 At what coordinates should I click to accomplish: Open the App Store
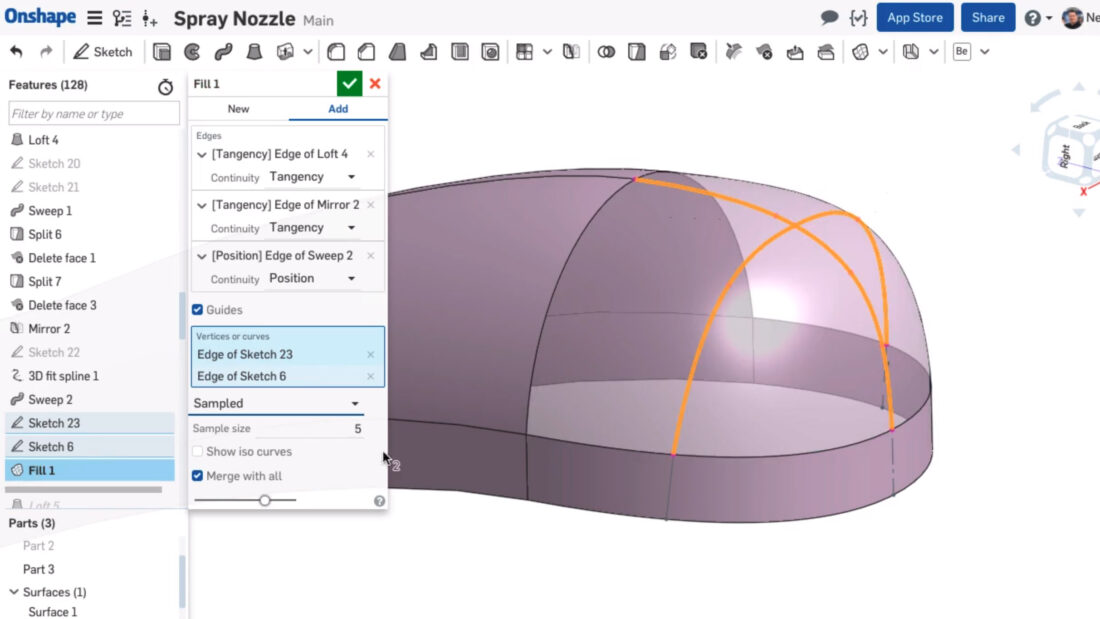(914, 17)
